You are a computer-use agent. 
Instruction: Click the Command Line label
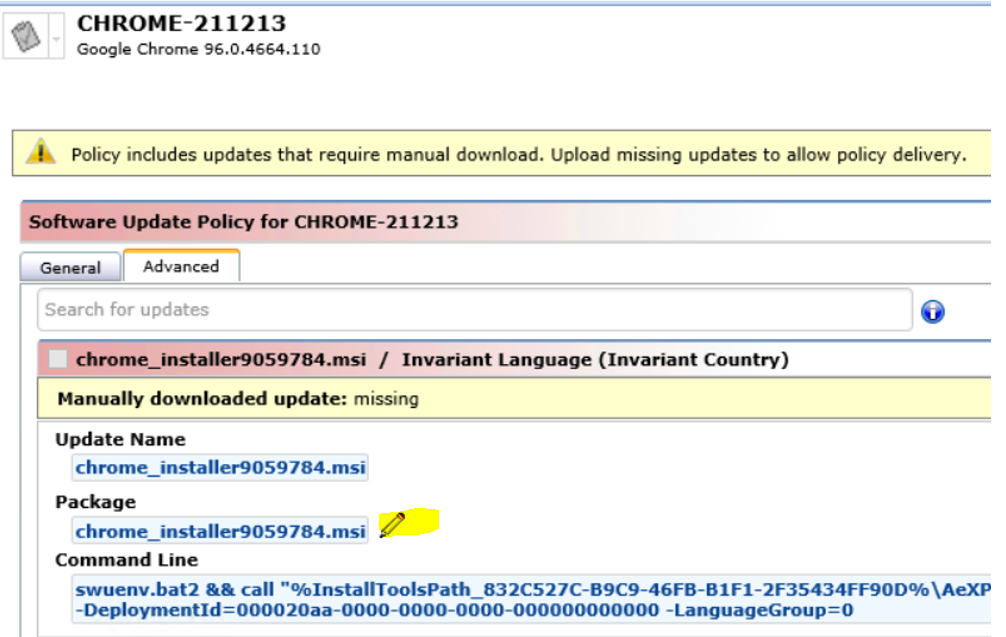126,560
